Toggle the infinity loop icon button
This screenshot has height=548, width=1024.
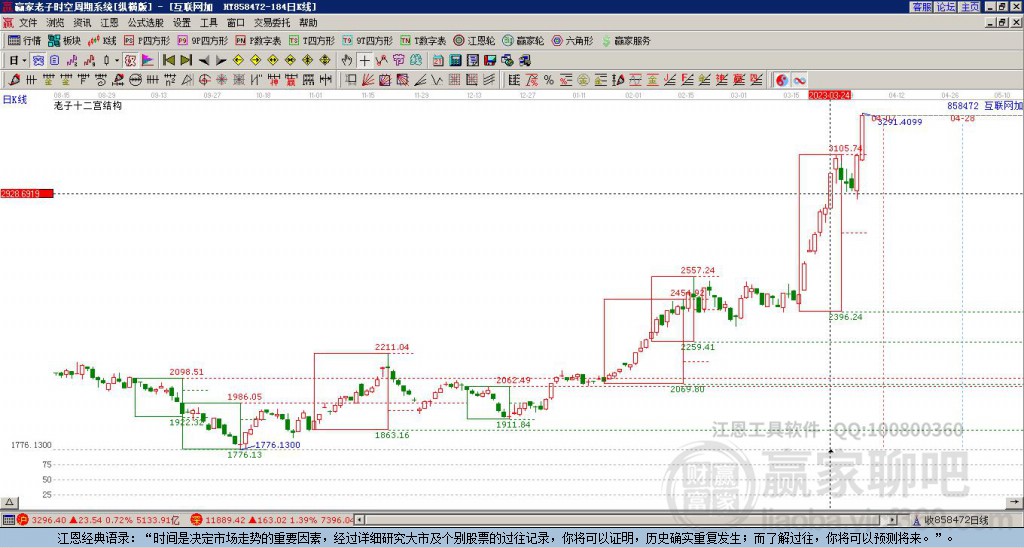pyautogui.click(x=799, y=80)
